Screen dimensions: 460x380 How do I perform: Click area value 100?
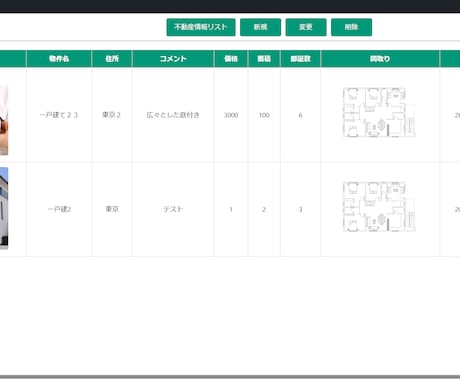pyautogui.click(x=264, y=115)
